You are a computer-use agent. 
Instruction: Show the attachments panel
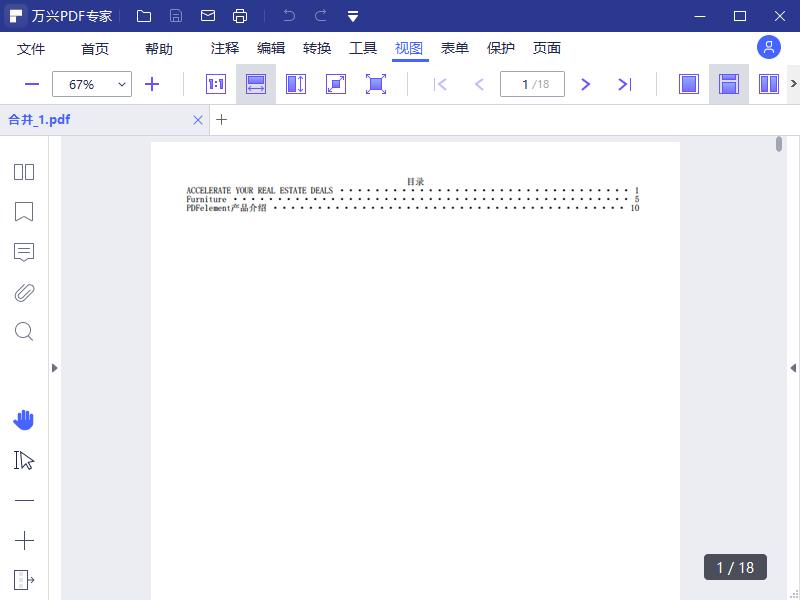(24, 292)
